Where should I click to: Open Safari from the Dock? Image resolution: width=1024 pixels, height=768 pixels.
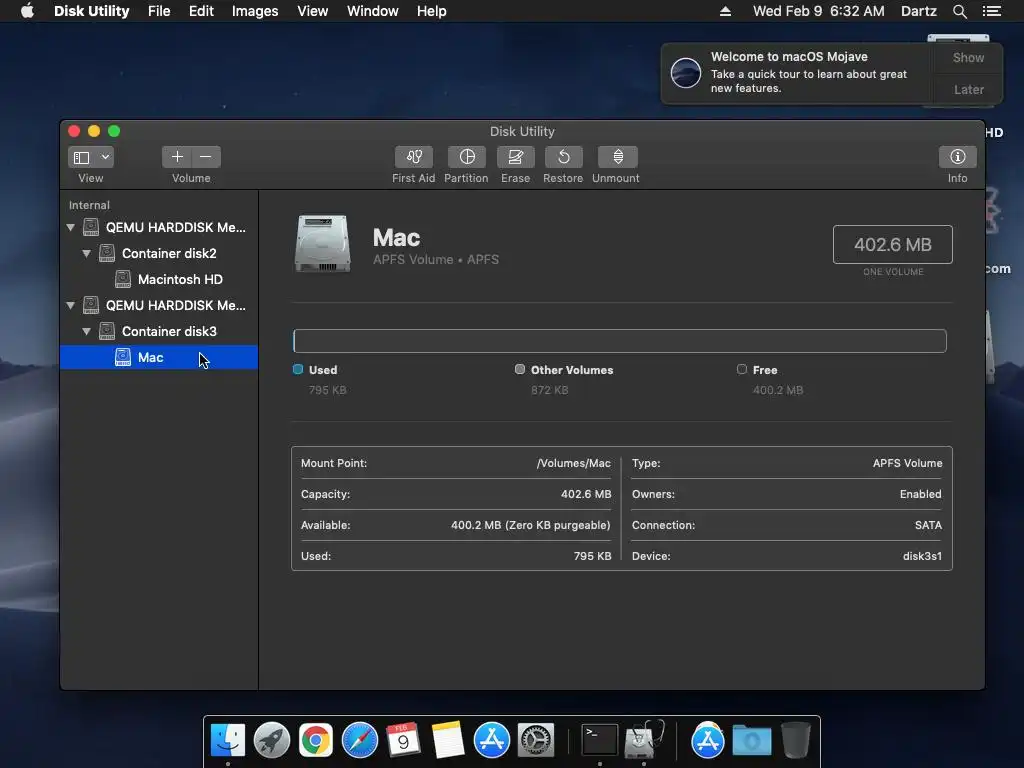click(x=360, y=741)
